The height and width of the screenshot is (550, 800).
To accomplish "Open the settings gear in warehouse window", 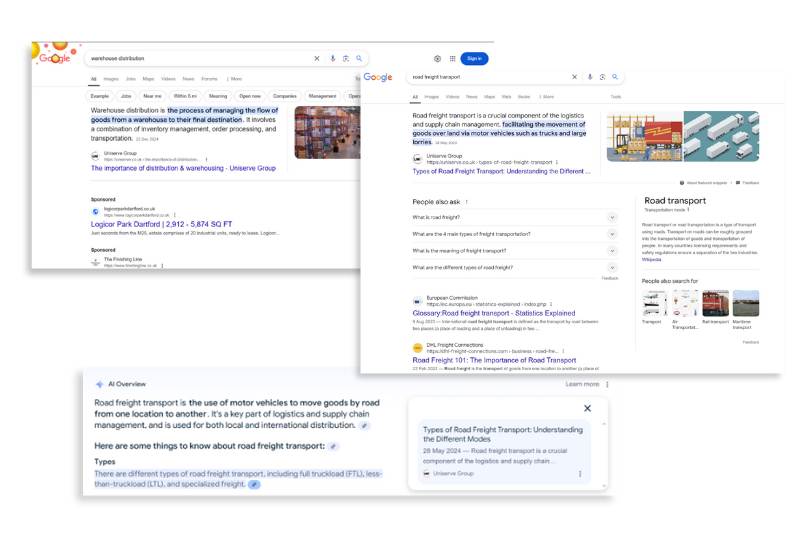I will coord(437,59).
